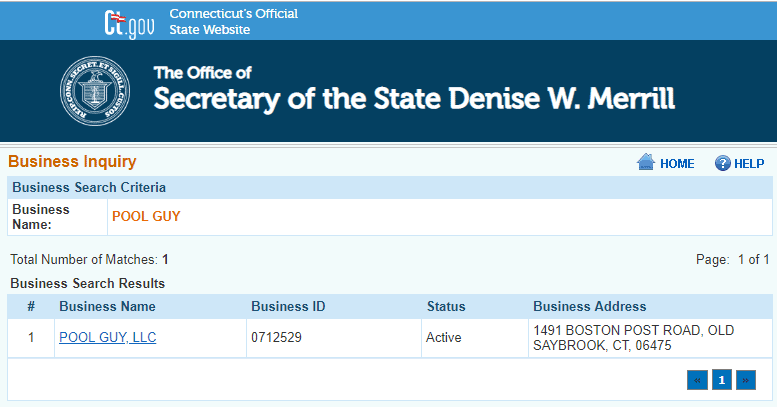The width and height of the screenshot is (777, 407).
Task: Click the Active status cell
Action: 443,338
